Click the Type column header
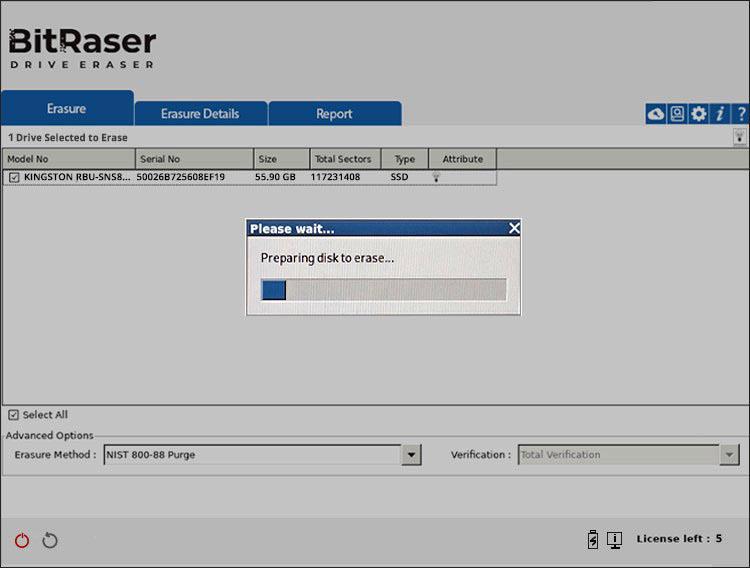This screenshot has width=750, height=568. (405, 159)
